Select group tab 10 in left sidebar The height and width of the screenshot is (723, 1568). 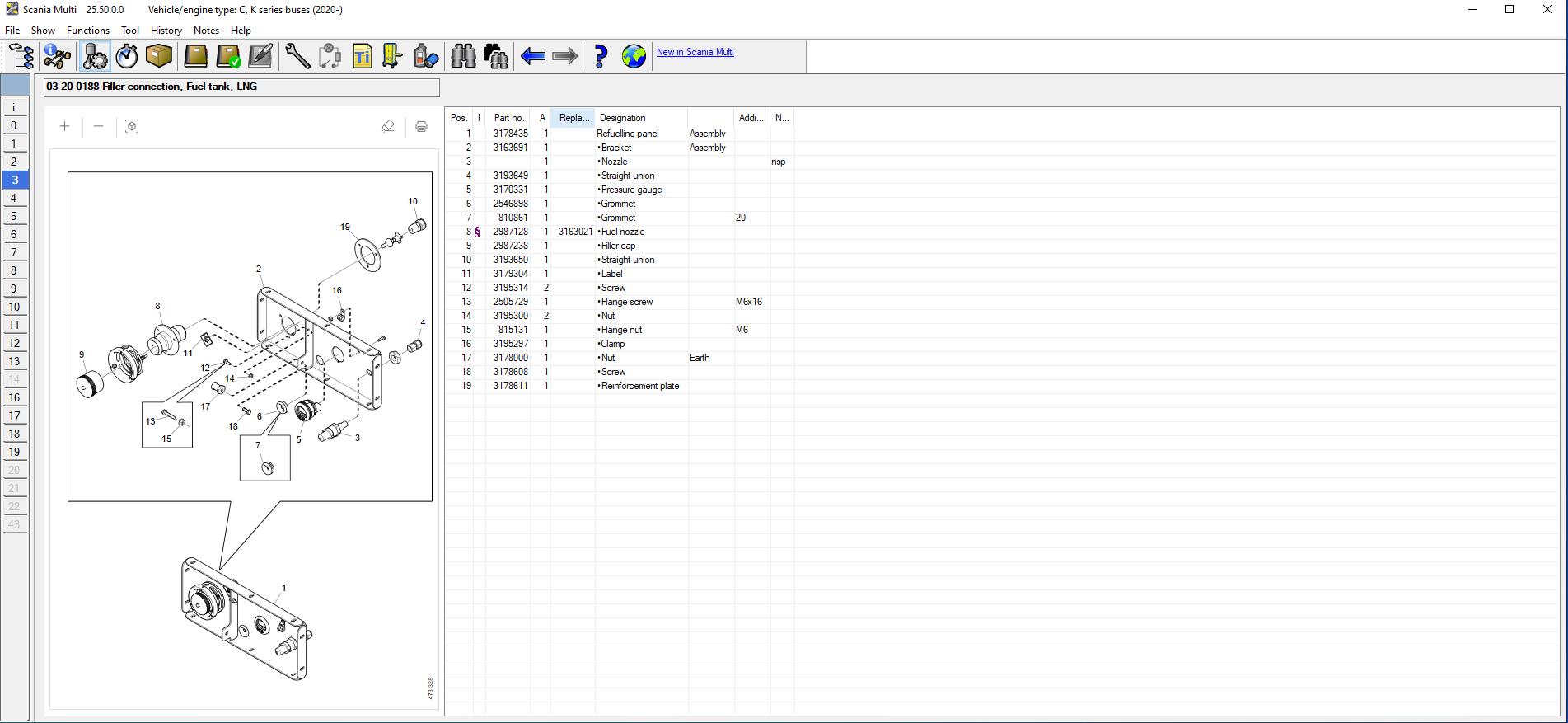(14, 307)
